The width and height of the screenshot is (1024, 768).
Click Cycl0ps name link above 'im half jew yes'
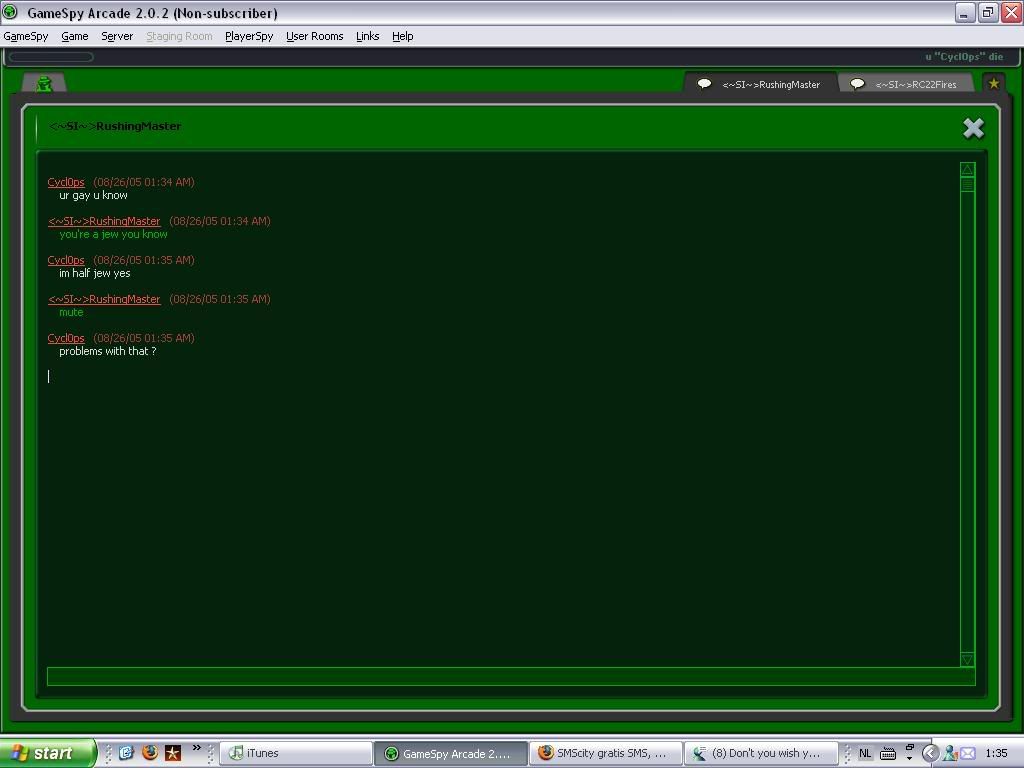click(x=66, y=260)
